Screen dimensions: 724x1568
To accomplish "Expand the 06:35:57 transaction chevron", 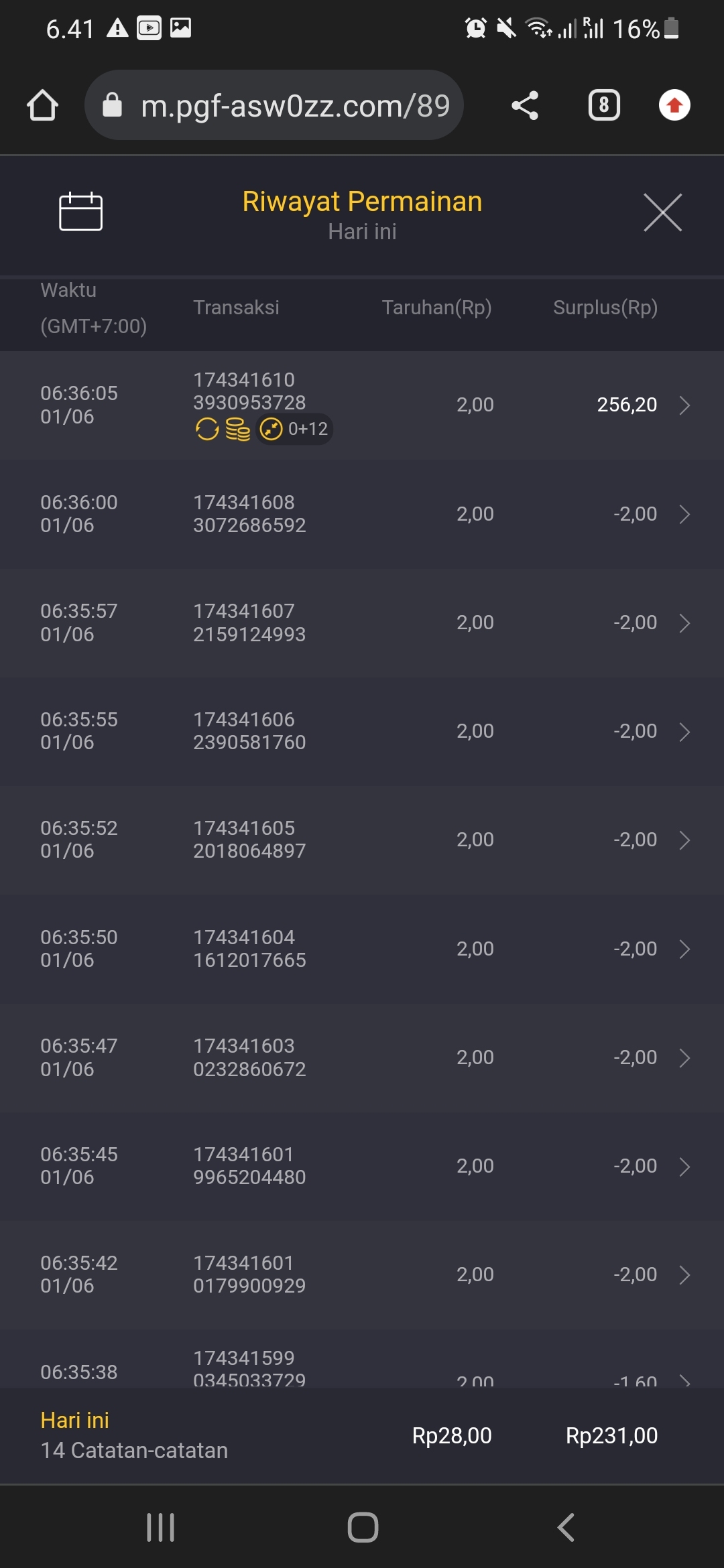I will [x=684, y=623].
